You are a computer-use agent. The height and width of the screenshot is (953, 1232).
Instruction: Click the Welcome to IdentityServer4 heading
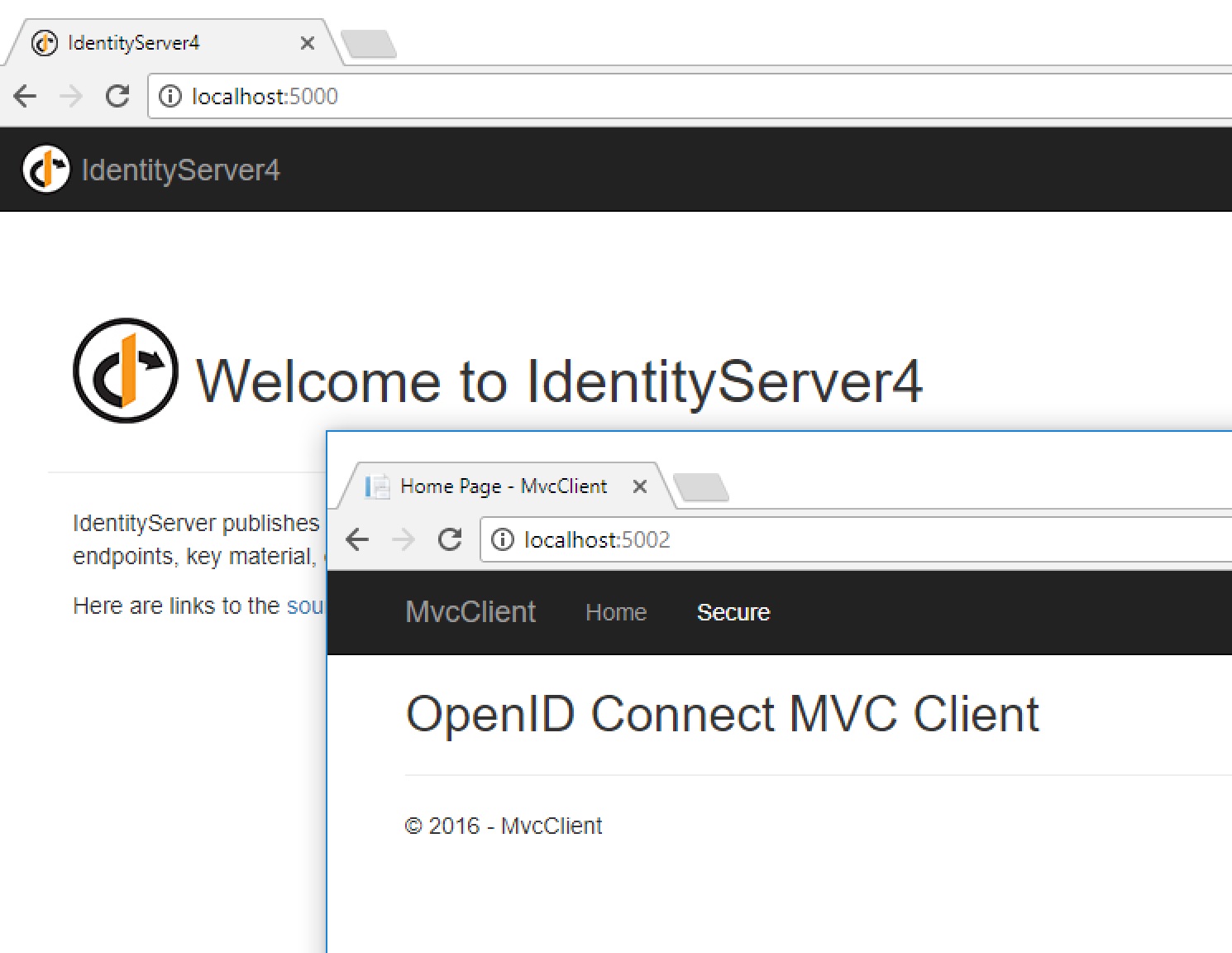pyautogui.click(x=559, y=381)
